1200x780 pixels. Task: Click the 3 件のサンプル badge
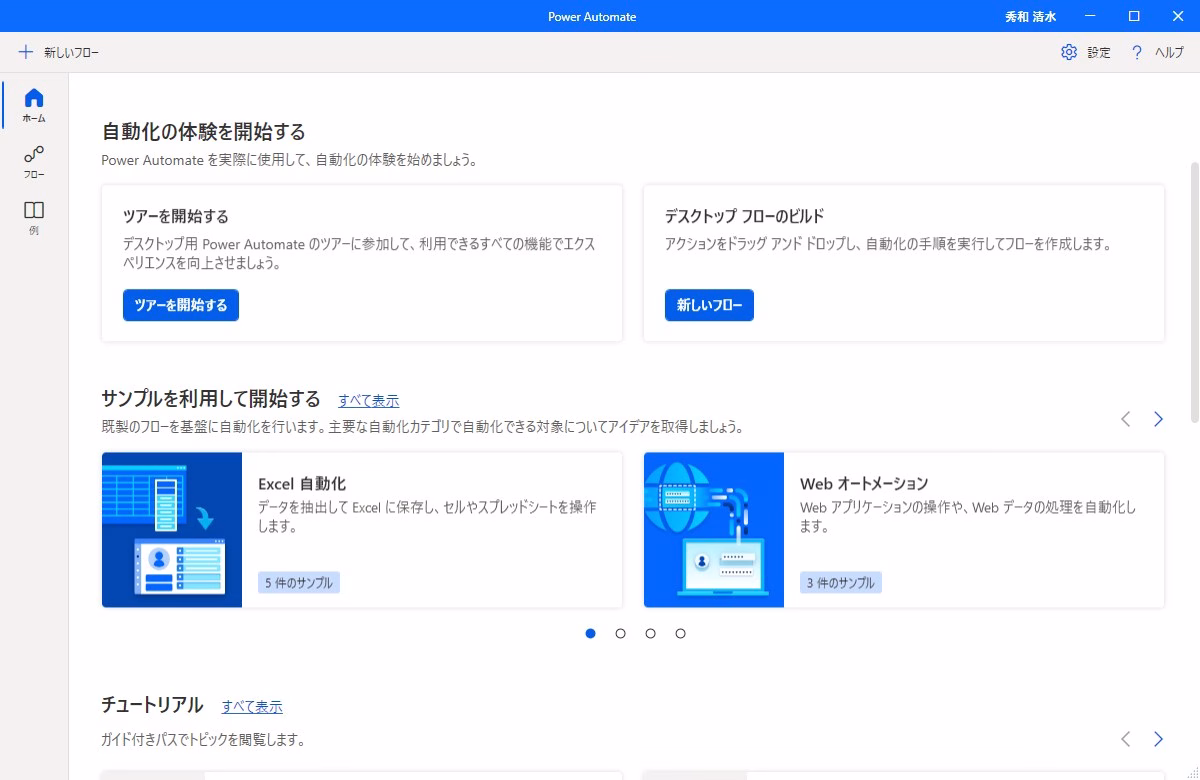pyautogui.click(x=841, y=583)
